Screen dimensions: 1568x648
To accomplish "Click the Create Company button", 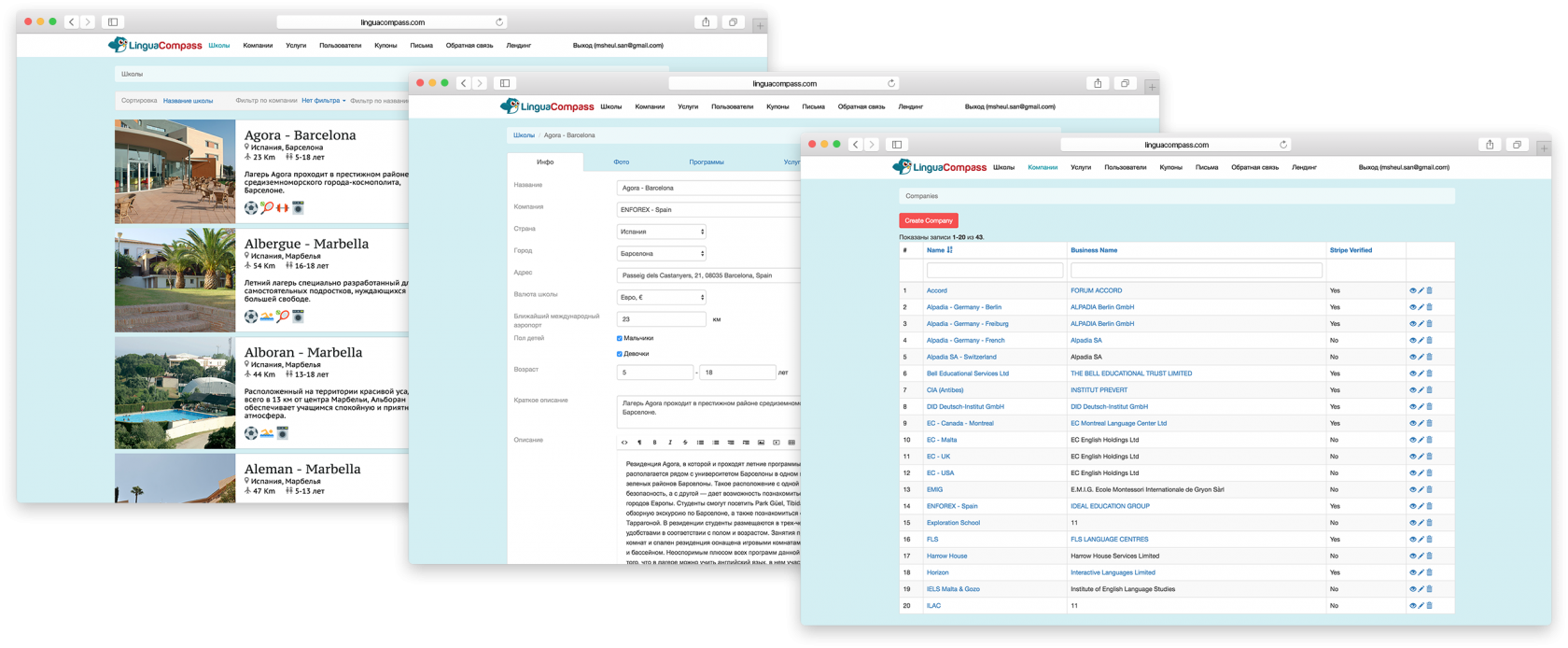I will click(x=929, y=220).
